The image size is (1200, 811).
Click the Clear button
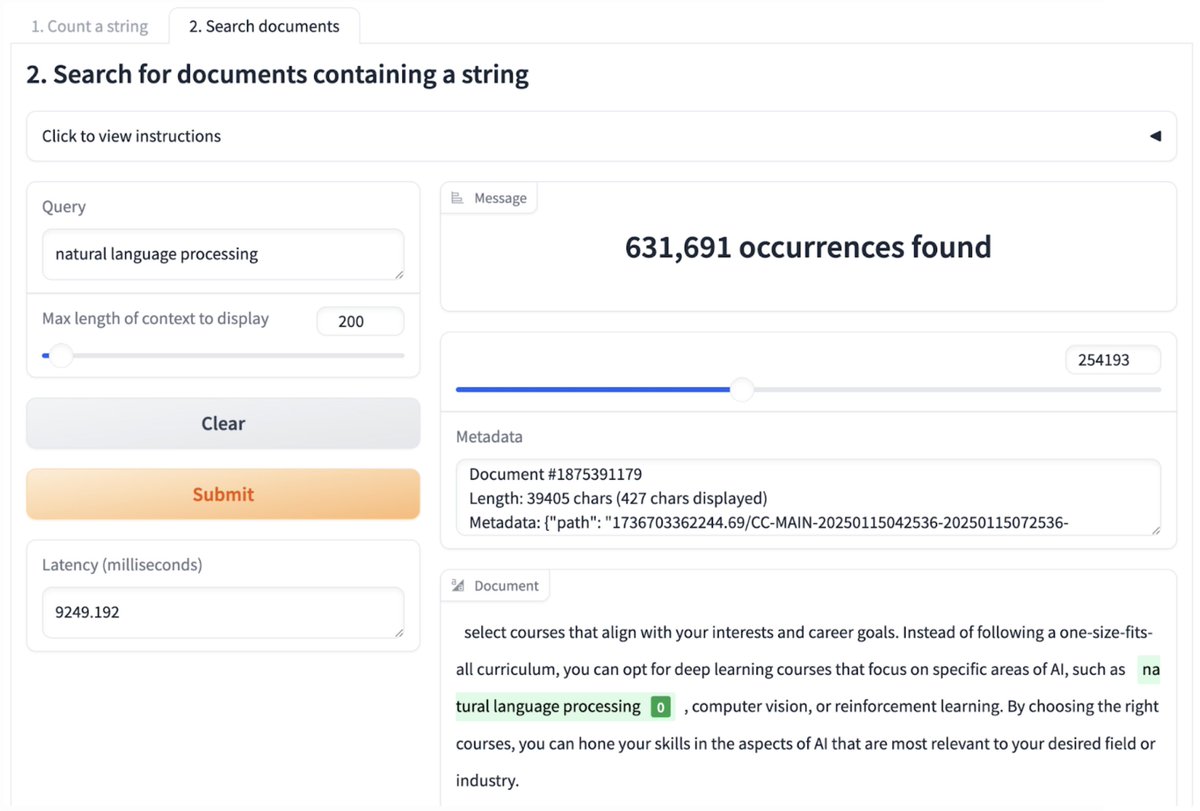[x=223, y=423]
